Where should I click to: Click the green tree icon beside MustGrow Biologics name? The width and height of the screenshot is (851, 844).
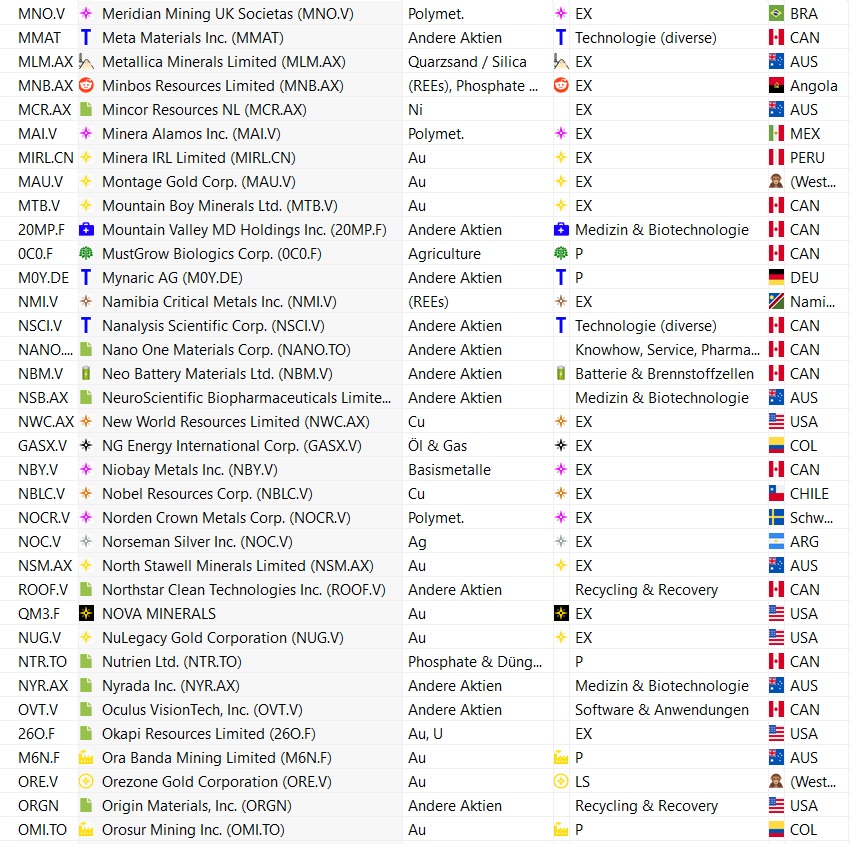[86, 253]
